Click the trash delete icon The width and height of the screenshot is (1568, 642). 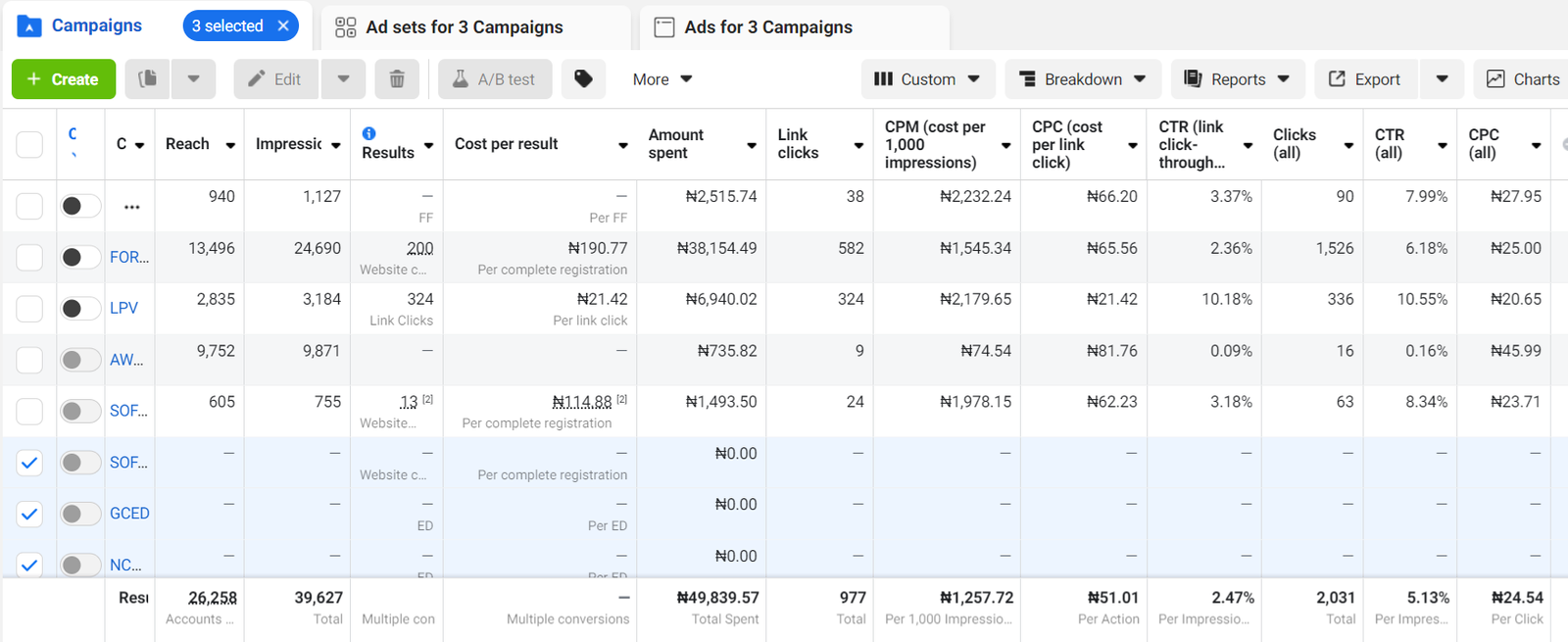[397, 79]
